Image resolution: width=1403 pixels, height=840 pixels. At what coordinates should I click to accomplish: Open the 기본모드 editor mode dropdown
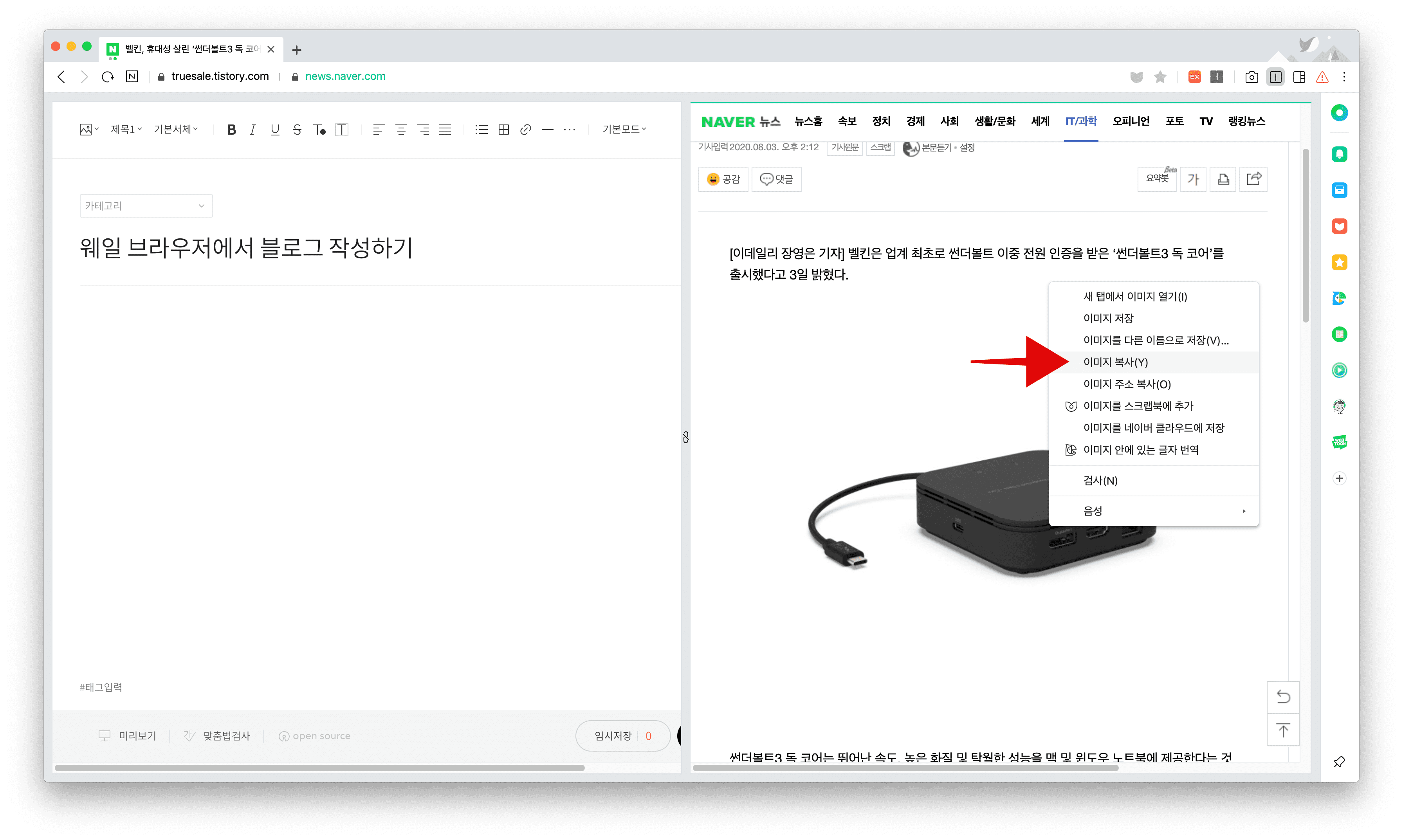624,130
